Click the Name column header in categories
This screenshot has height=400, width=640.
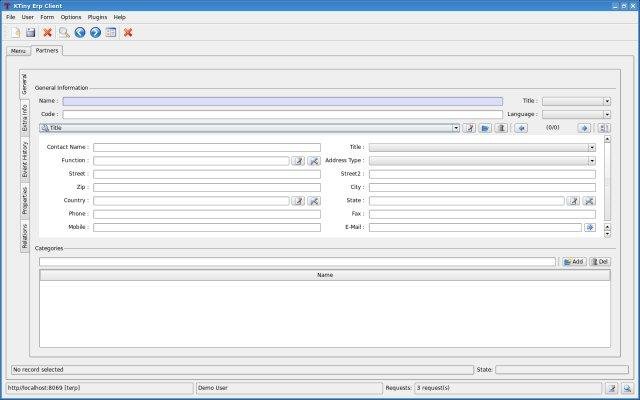coord(325,275)
